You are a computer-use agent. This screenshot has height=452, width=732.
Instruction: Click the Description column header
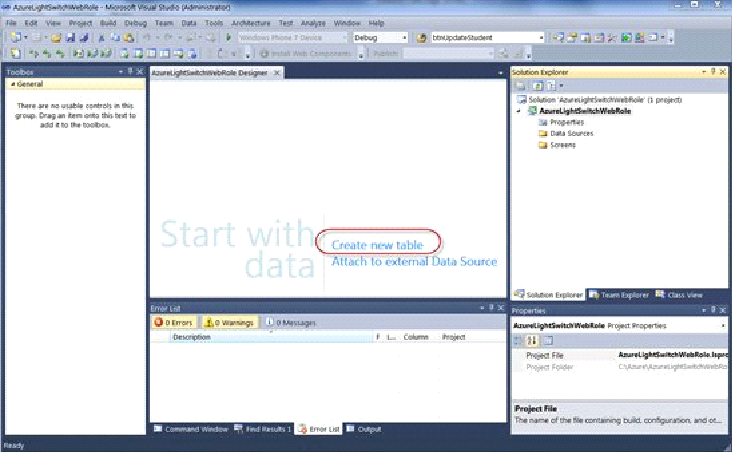[192, 337]
